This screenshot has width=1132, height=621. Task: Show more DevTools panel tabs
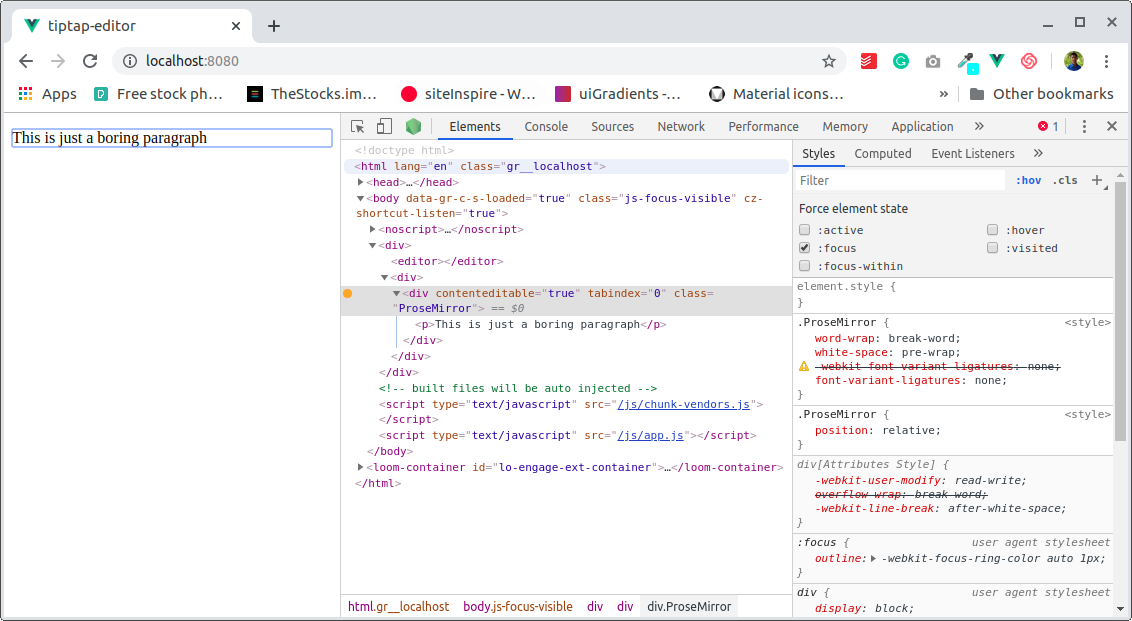tap(979, 126)
